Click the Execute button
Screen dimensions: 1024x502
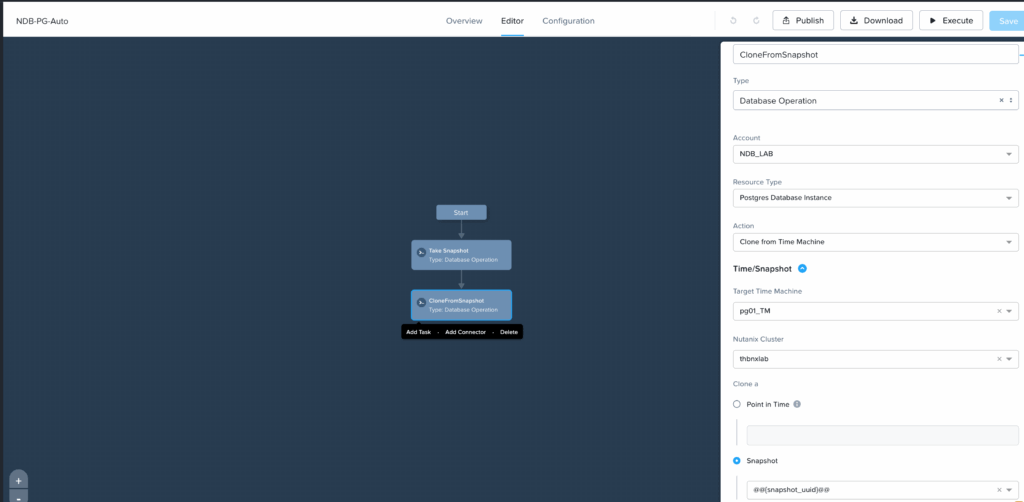pos(951,20)
